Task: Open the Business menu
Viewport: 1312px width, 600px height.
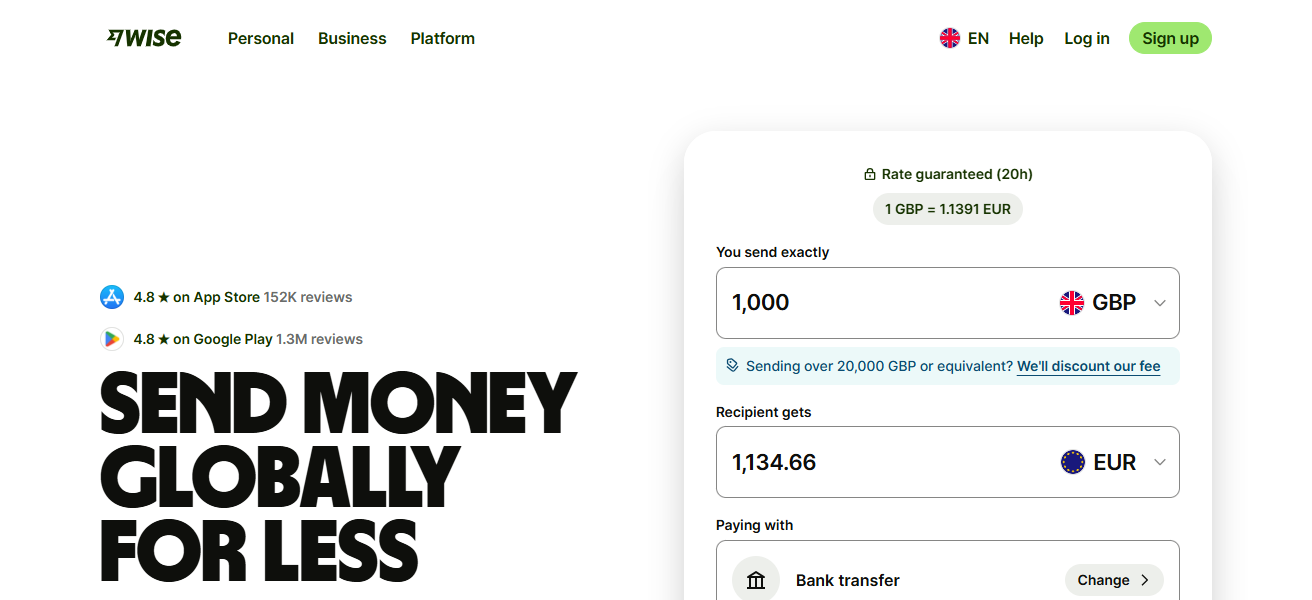Action: [x=352, y=38]
